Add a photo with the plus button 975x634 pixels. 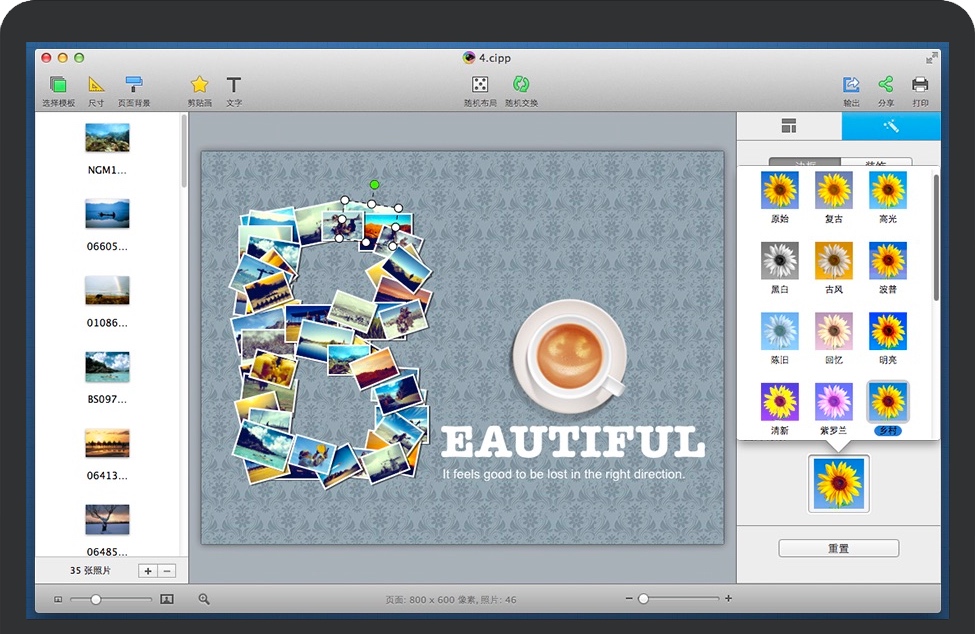pyautogui.click(x=148, y=571)
